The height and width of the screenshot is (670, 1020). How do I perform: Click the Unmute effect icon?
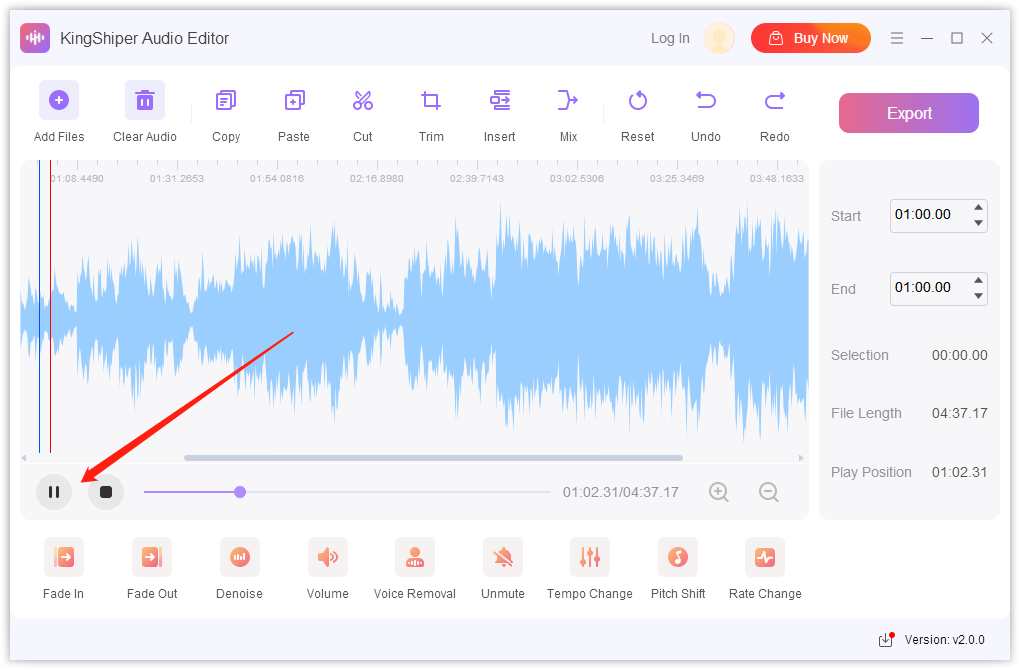[503, 557]
